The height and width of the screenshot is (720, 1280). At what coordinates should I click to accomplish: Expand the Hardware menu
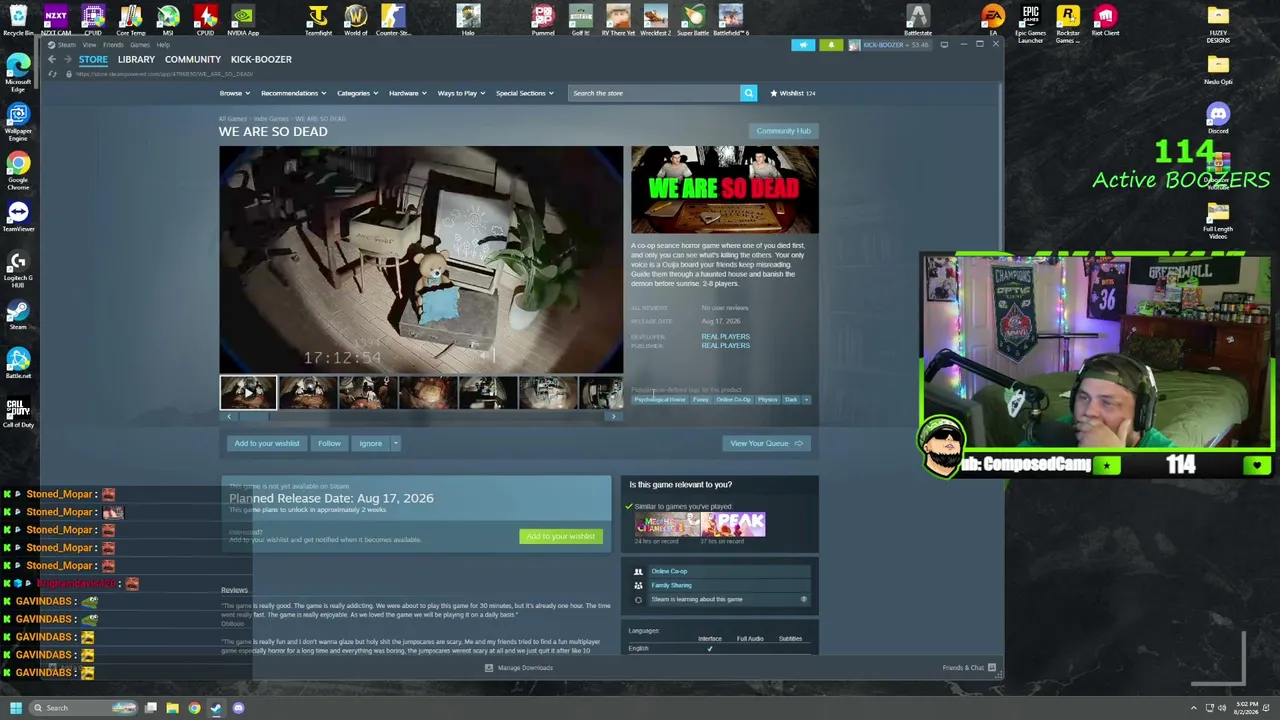point(407,93)
